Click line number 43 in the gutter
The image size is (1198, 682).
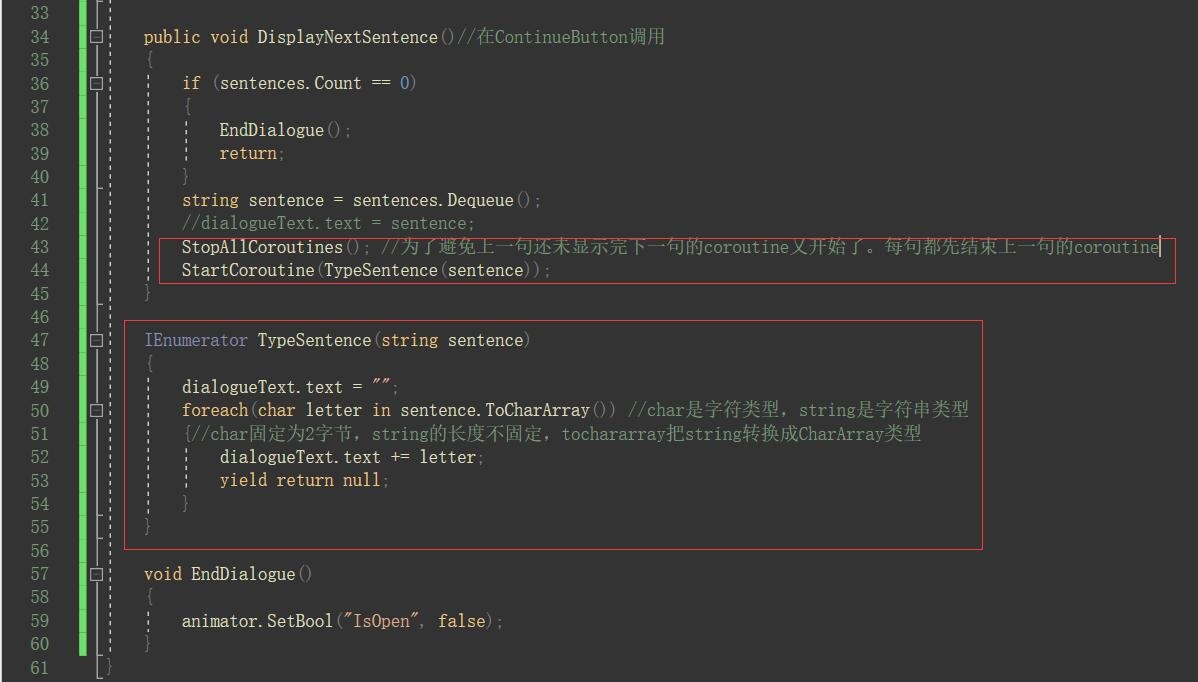tap(39, 247)
